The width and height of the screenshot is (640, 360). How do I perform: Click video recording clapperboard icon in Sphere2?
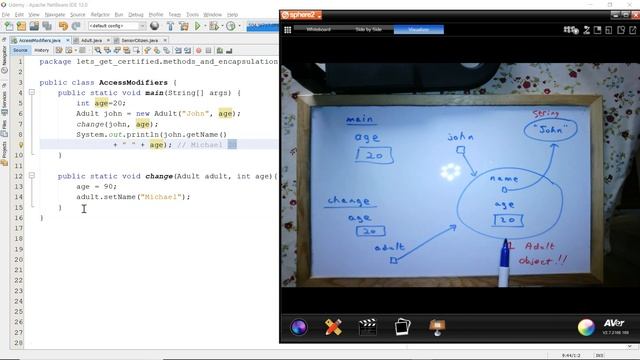coord(367,327)
